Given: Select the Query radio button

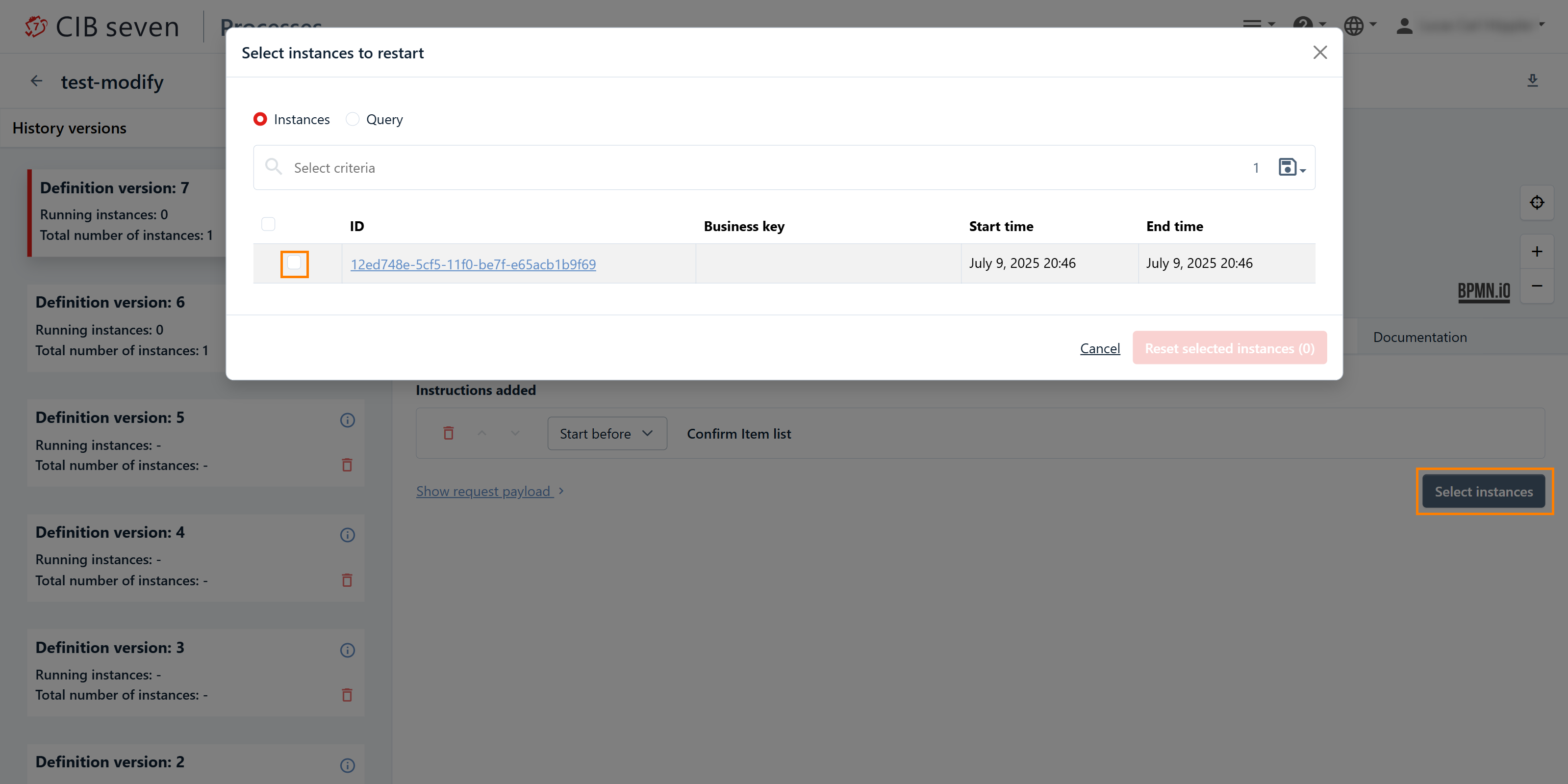Looking at the screenshot, I should pyautogui.click(x=353, y=119).
